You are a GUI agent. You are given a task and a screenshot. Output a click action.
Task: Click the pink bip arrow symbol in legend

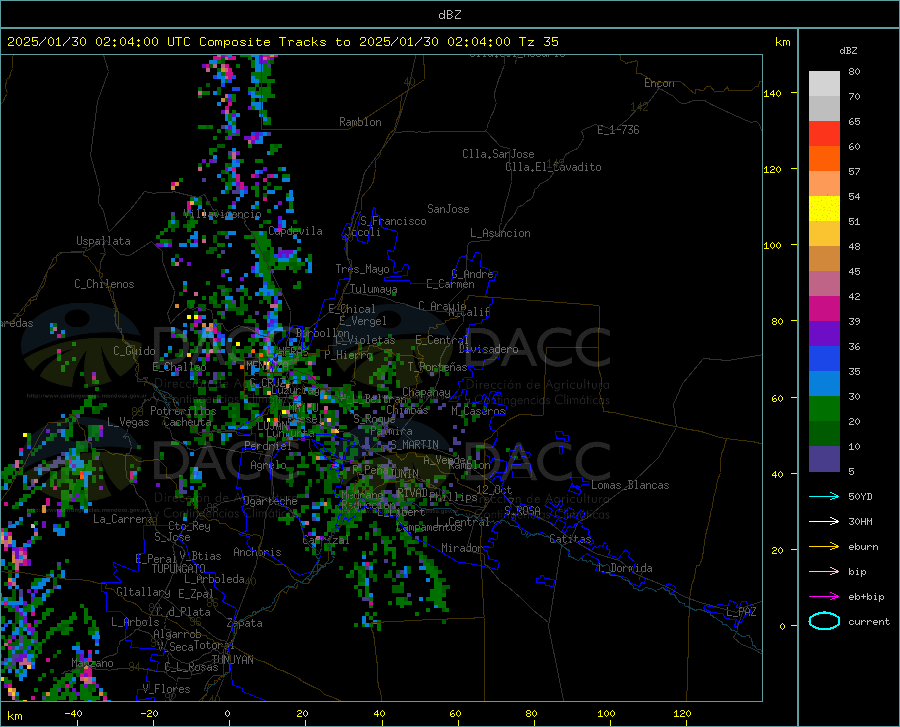(824, 571)
